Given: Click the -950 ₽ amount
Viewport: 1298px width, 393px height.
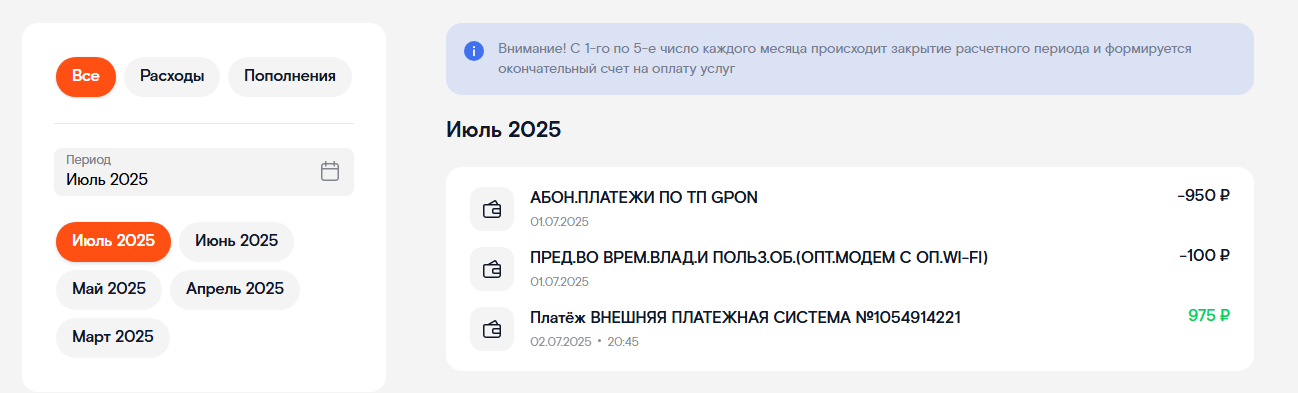Looking at the screenshot, I should [1204, 196].
